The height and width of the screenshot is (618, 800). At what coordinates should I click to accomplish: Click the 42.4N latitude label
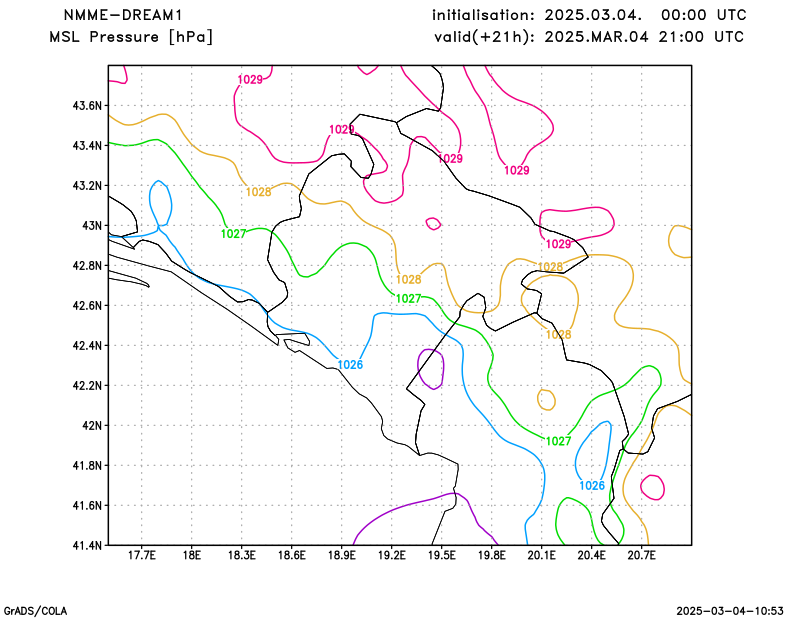pyautogui.click(x=87, y=345)
